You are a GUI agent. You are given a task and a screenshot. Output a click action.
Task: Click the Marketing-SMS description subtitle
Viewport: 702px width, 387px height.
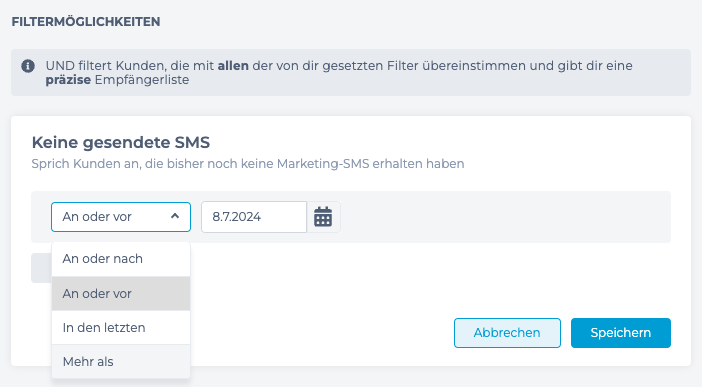248,164
